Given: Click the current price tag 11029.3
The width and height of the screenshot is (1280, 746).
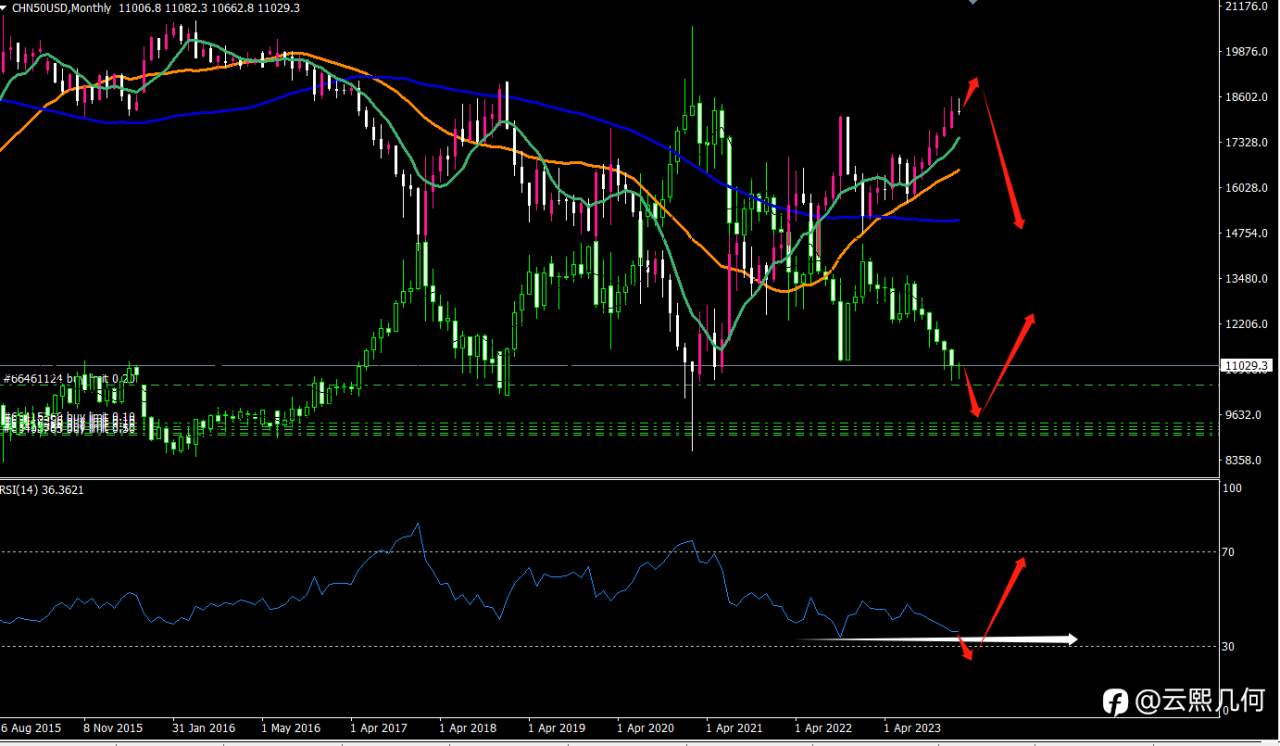Looking at the screenshot, I should pos(1248,366).
